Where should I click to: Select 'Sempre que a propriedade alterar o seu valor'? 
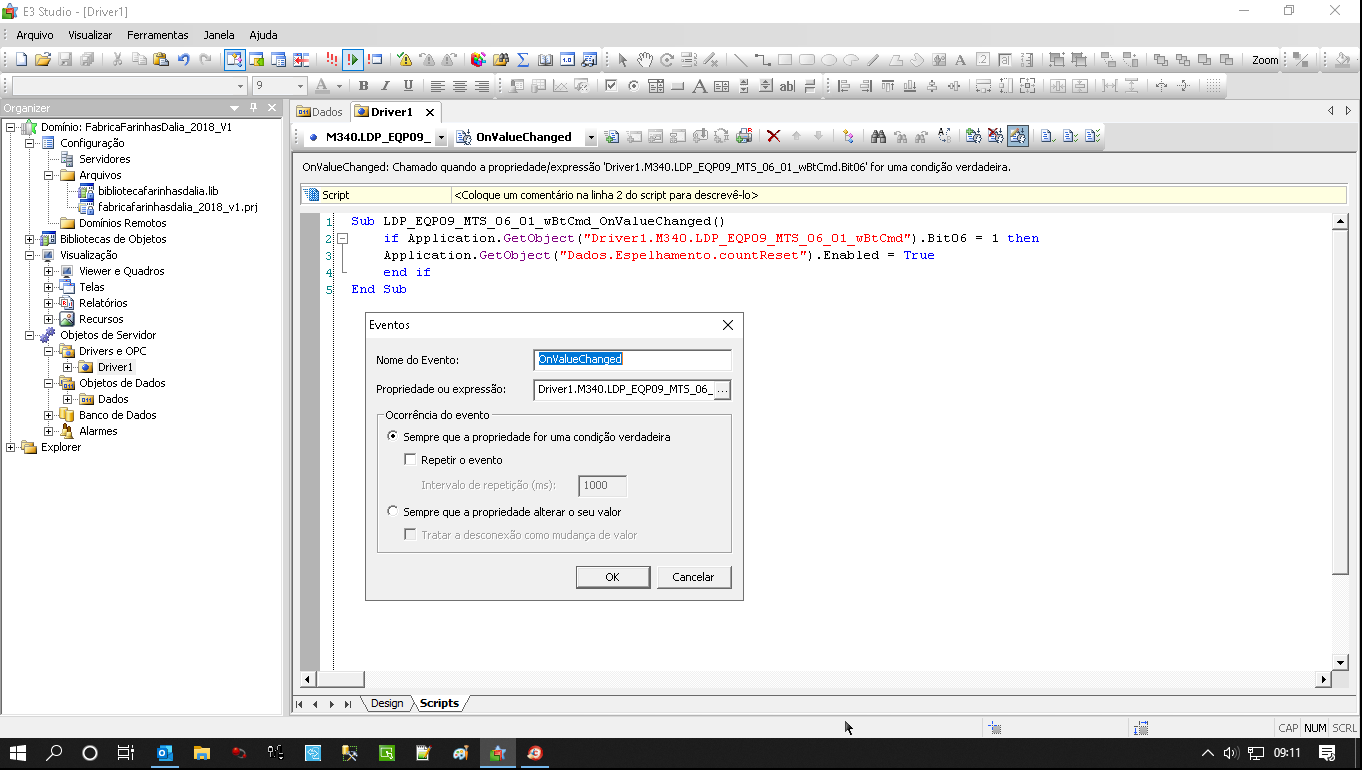pyautogui.click(x=504, y=512)
